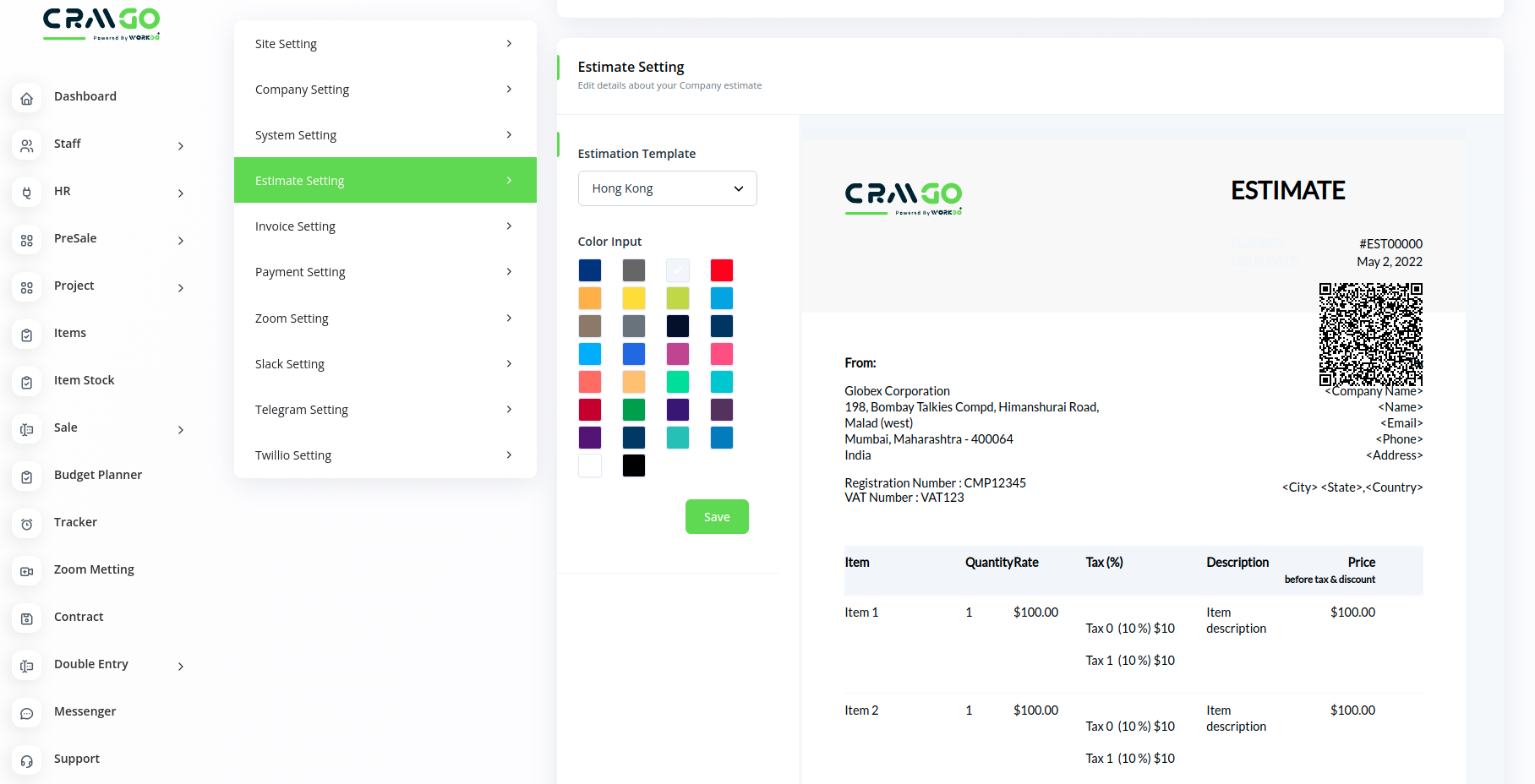Image resolution: width=1535 pixels, height=784 pixels.
Task: Open System Setting section
Action: pos(385,135)
